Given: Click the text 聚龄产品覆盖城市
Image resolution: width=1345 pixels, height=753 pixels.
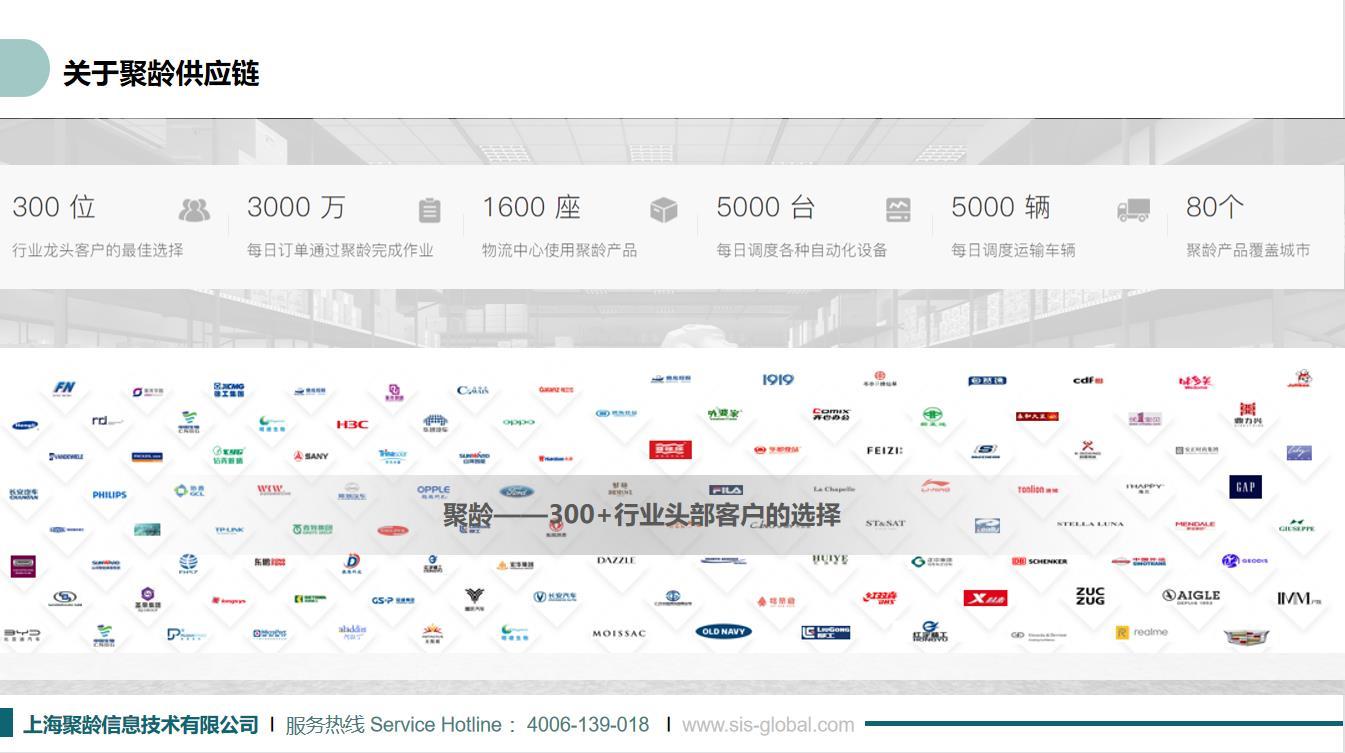Looking at the screenshot, I should (x=1248, y=250).
